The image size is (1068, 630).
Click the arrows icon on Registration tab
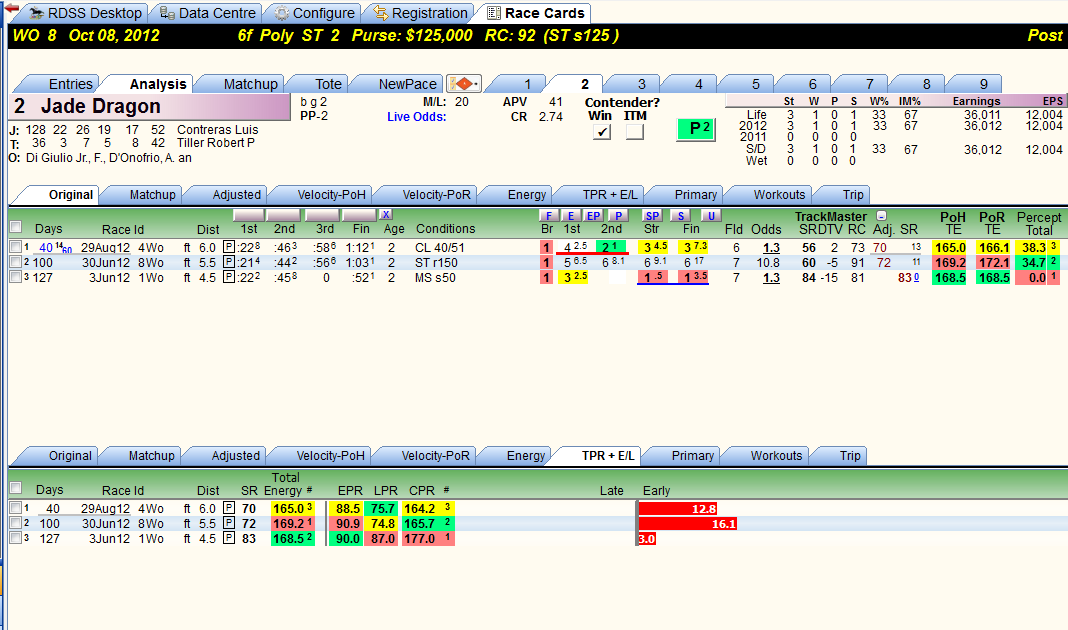[380, 13]
